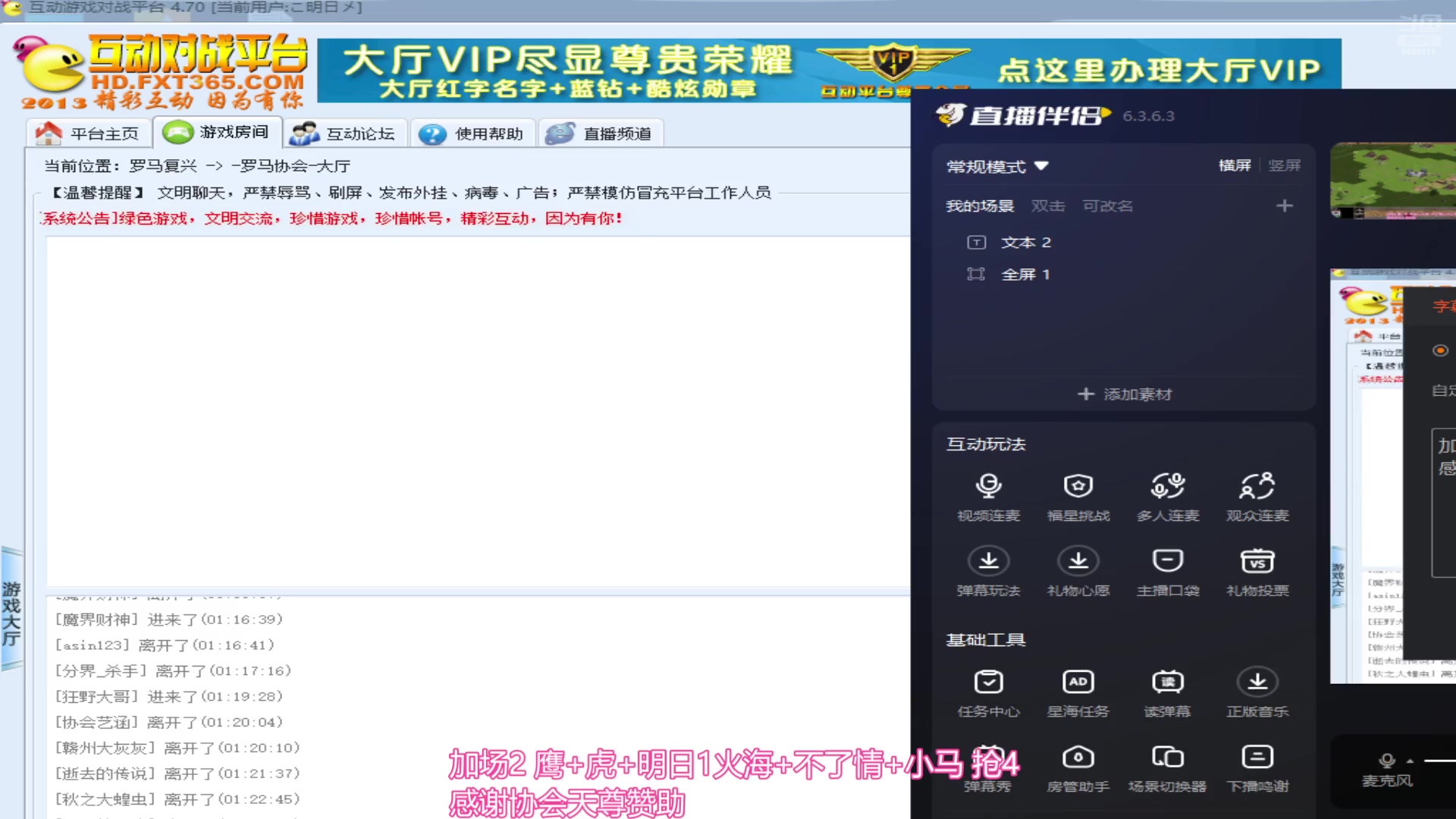The image size is (1456, 819).
Task: Open 场景切换器 scene switcher
Action: click(x=1168, y=768)
